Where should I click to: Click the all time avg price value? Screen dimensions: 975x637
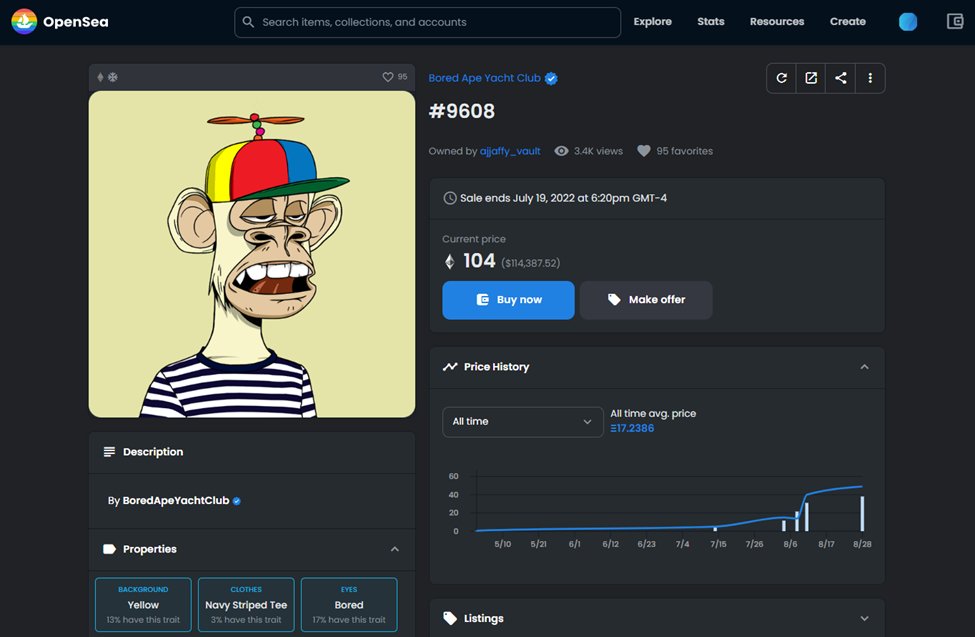(632, 428)
